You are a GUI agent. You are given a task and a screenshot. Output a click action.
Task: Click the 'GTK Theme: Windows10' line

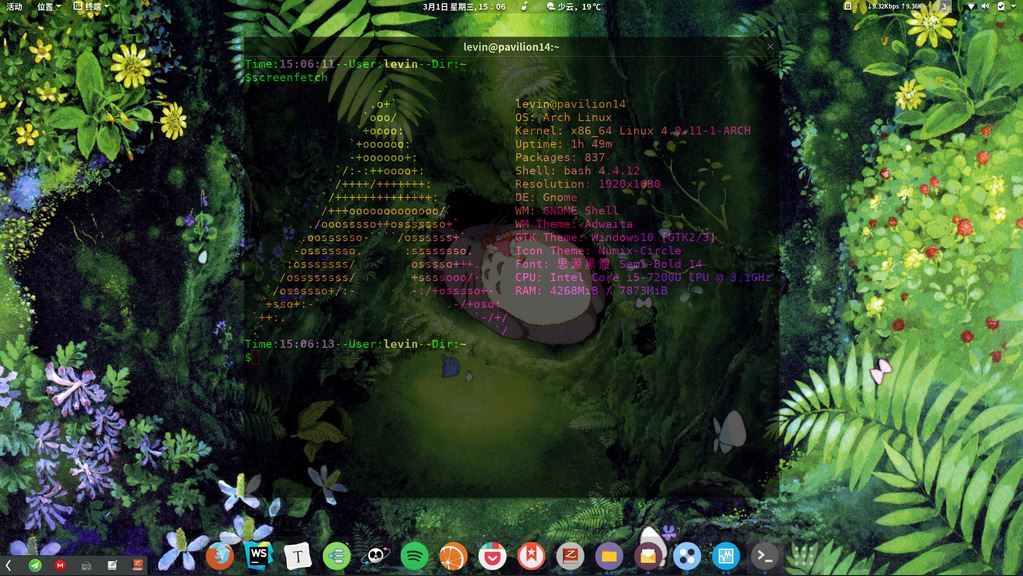615,237
